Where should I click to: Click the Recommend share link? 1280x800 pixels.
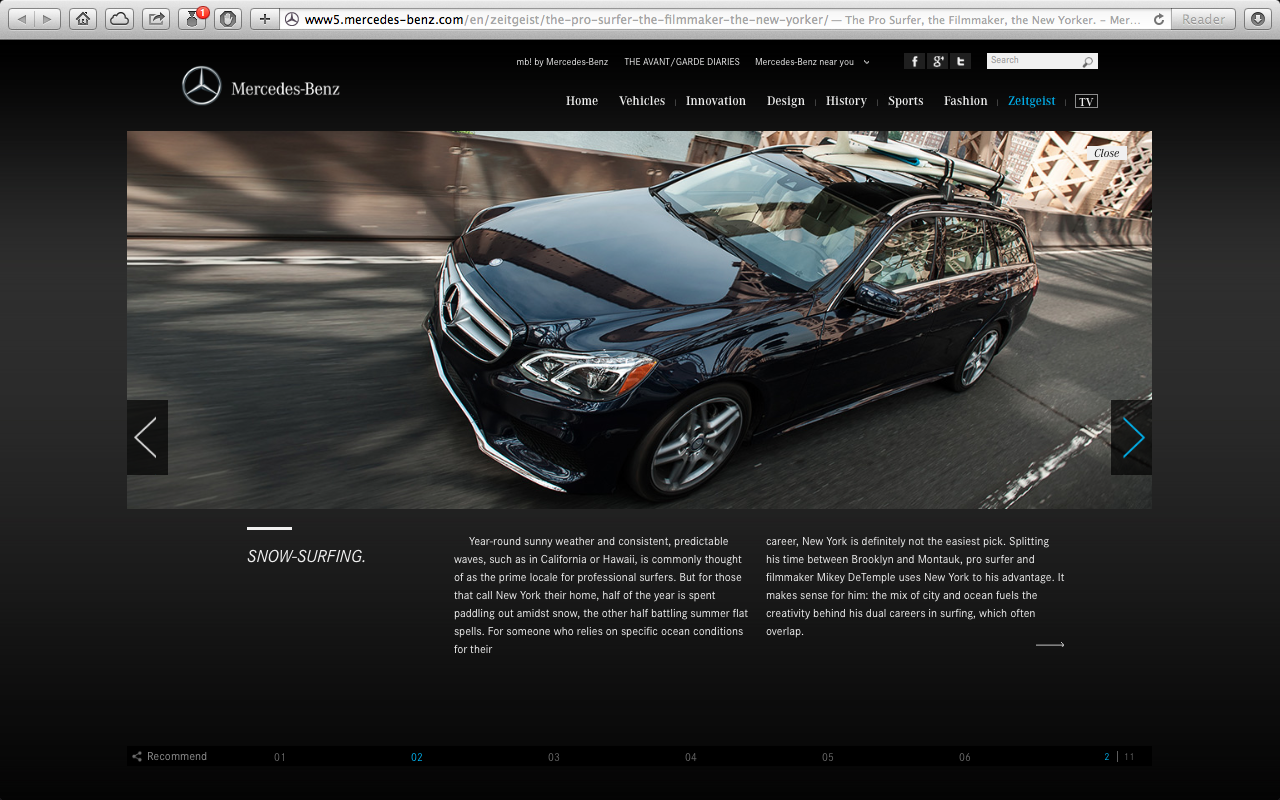pos(170,756)
